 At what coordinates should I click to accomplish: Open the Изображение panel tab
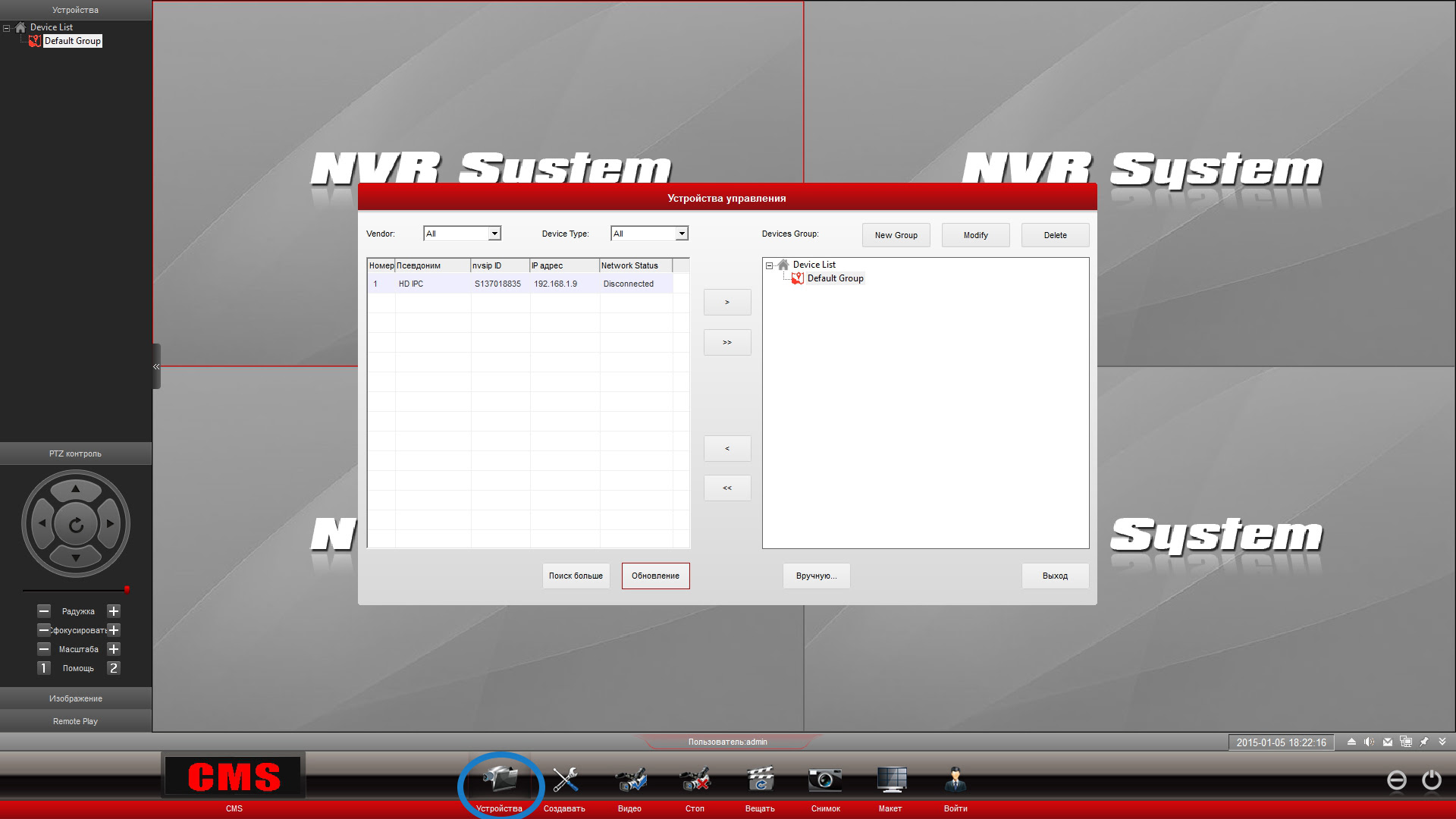pyautogui.click(x=76, y=698)
